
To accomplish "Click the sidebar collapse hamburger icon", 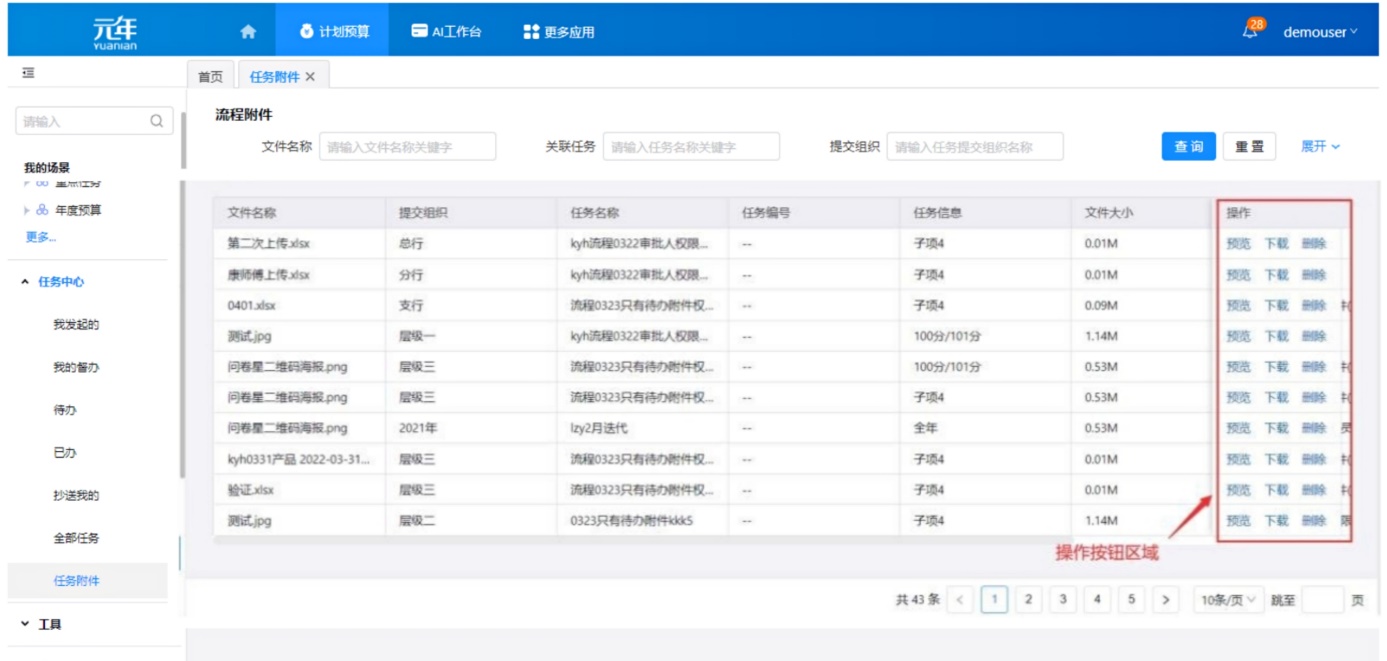I will (28, 73).
